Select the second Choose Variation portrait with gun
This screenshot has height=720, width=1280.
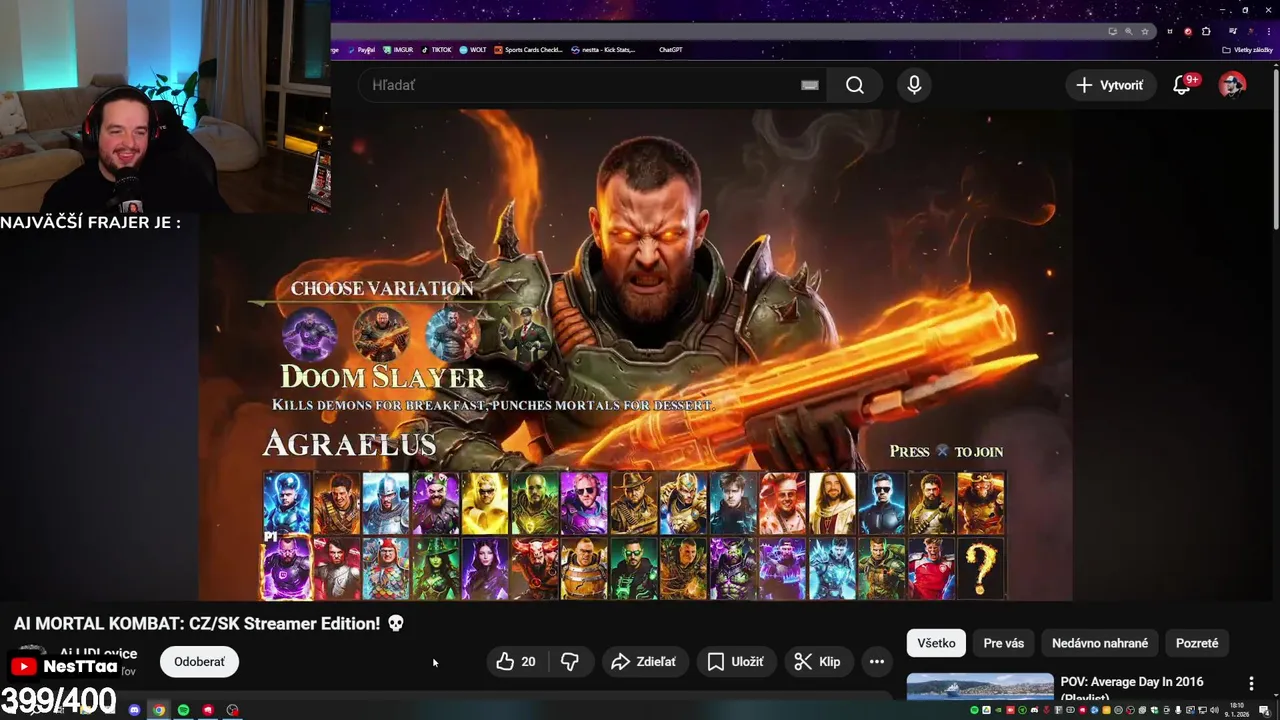(381, 334)
